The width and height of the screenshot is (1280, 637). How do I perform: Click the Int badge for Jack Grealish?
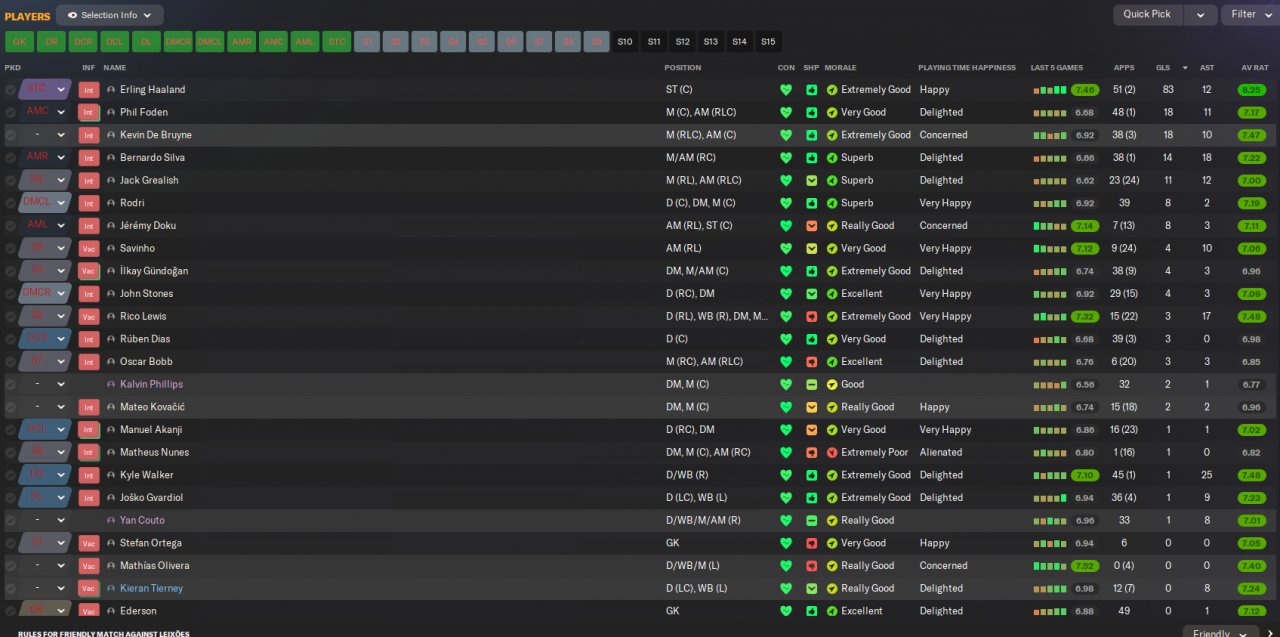point(89,180)
